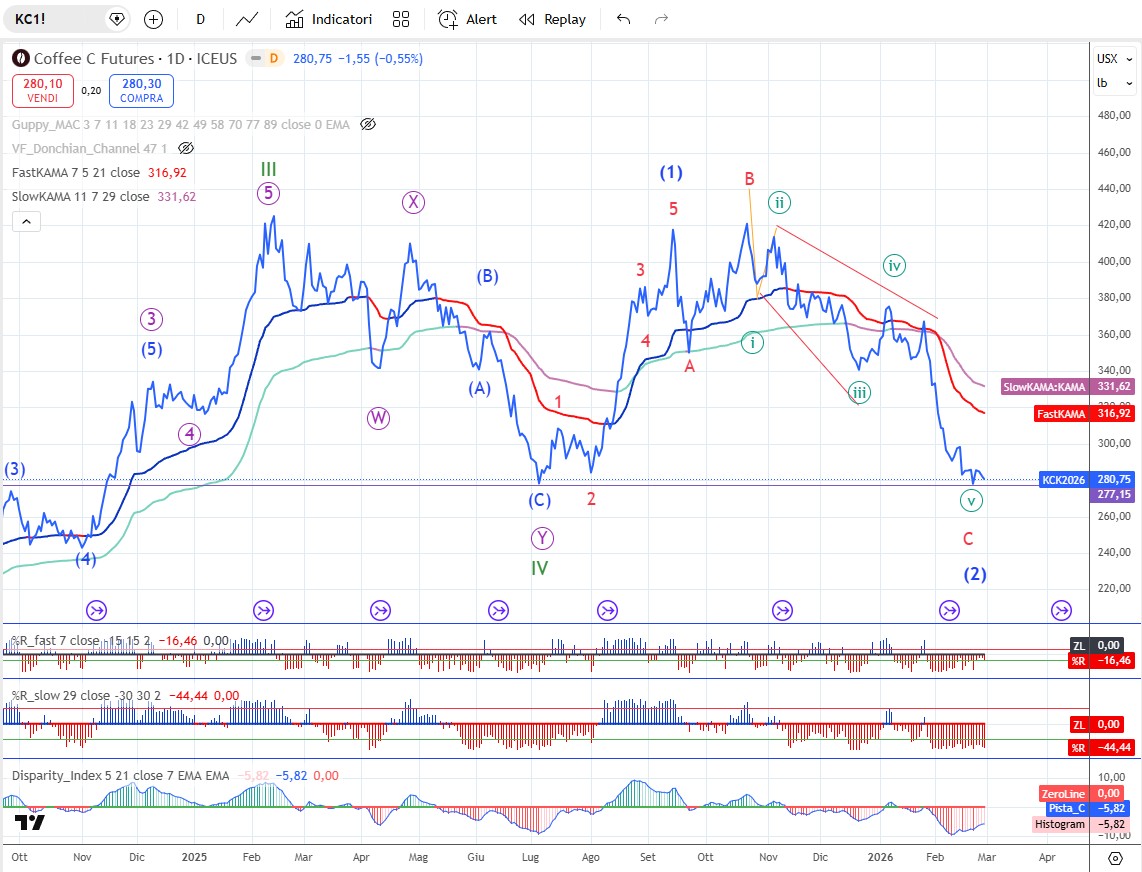Open the D timeframe interval selector
The height and width of the screenshot is (872, 1142).
pos(200,19)
